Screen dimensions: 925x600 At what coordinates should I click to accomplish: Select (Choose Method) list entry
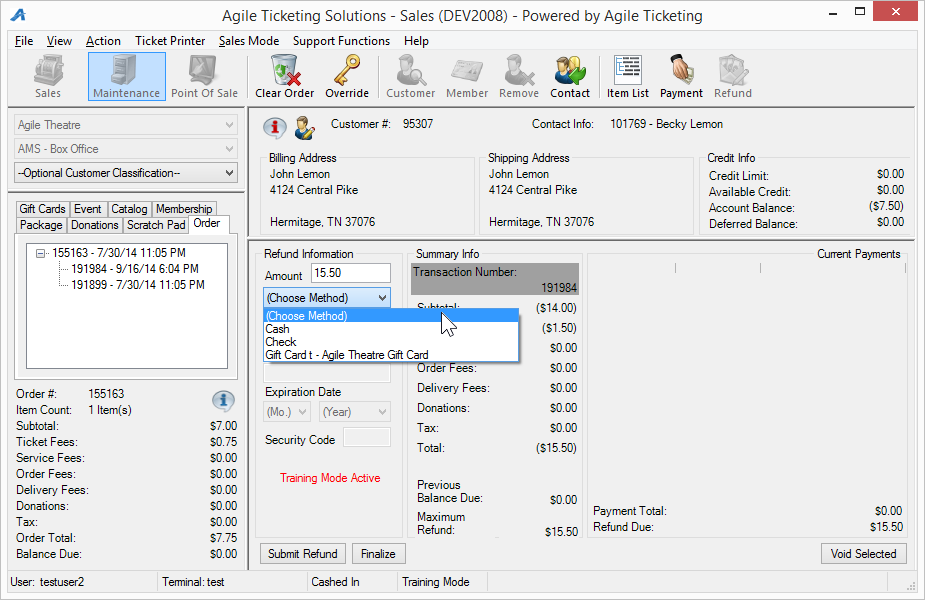tap(391, 316)
